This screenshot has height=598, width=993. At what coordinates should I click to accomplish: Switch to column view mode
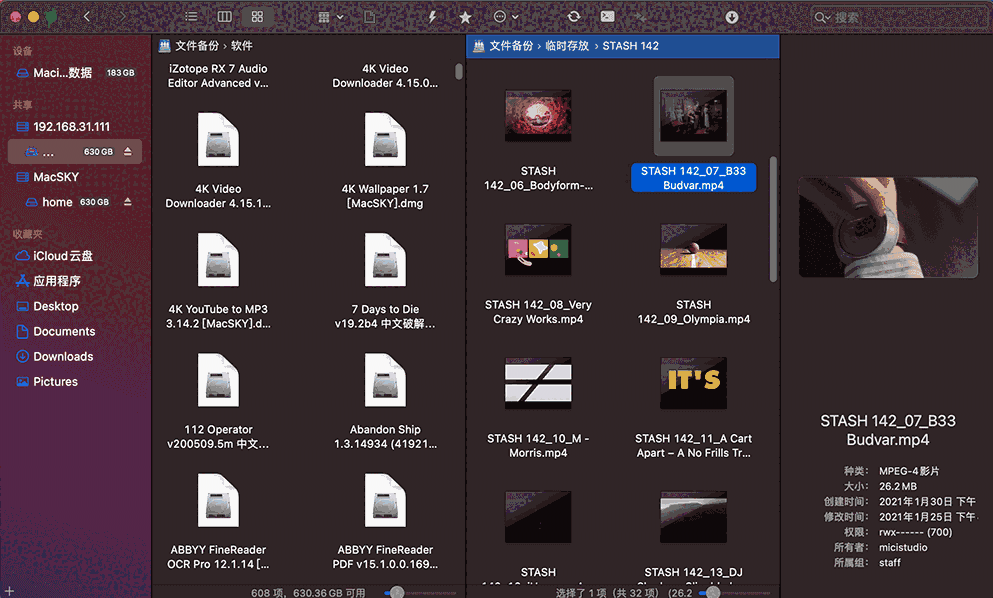[224, 17]
